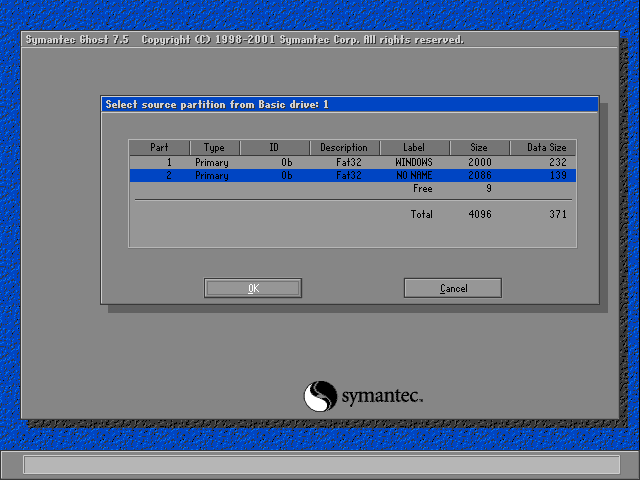The height and width of the screenshot is (480, 640).
Task: Click the Description column header
Action: tap(344, 147)
